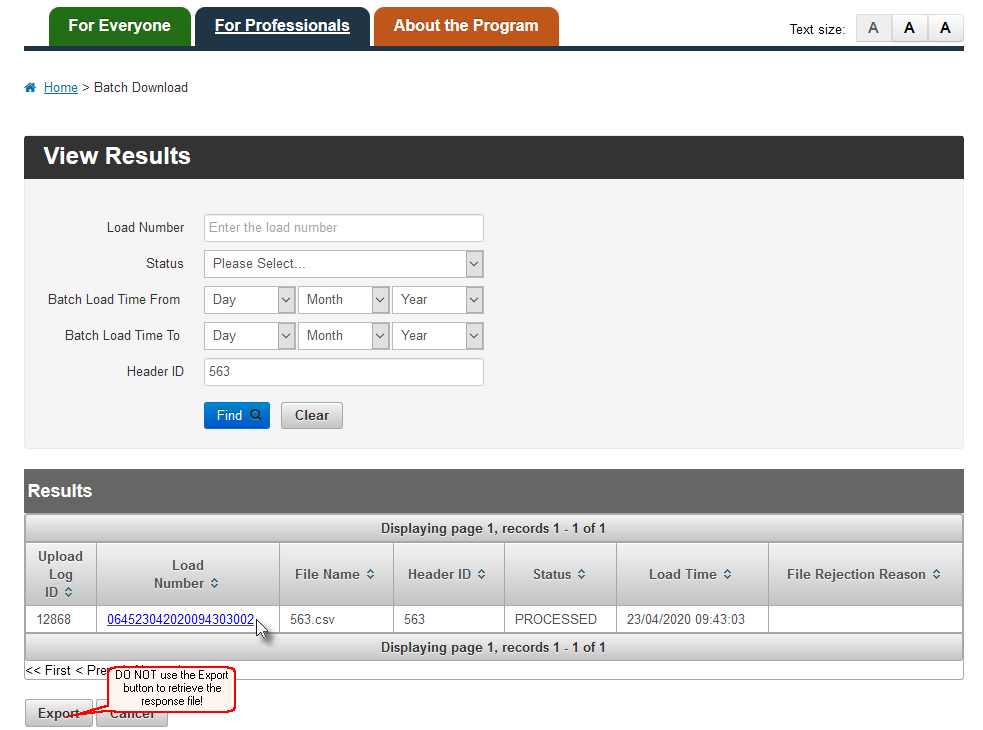Select the 563.csv file name cell
Image resolution: width=983 pixels, height=730 pixels.
tap(336, 620)
